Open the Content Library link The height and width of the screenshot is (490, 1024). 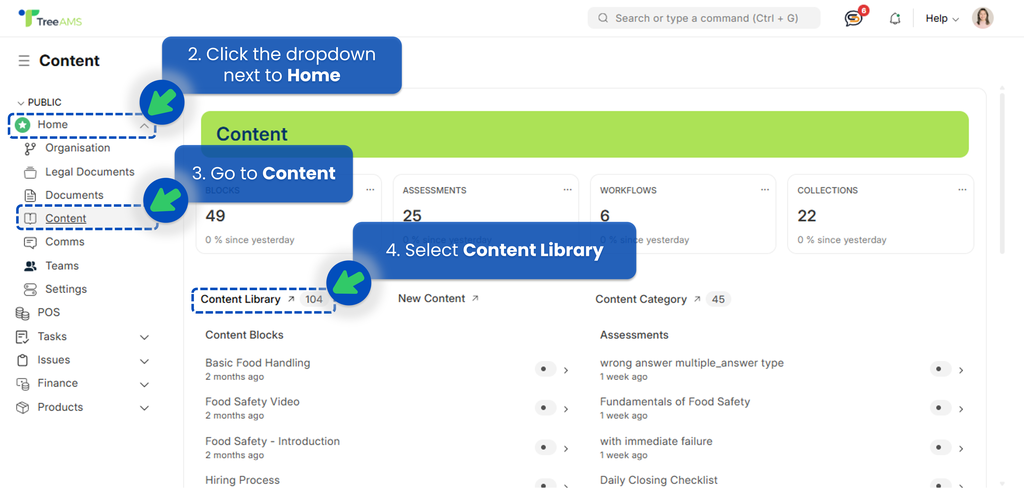[241, 299]
